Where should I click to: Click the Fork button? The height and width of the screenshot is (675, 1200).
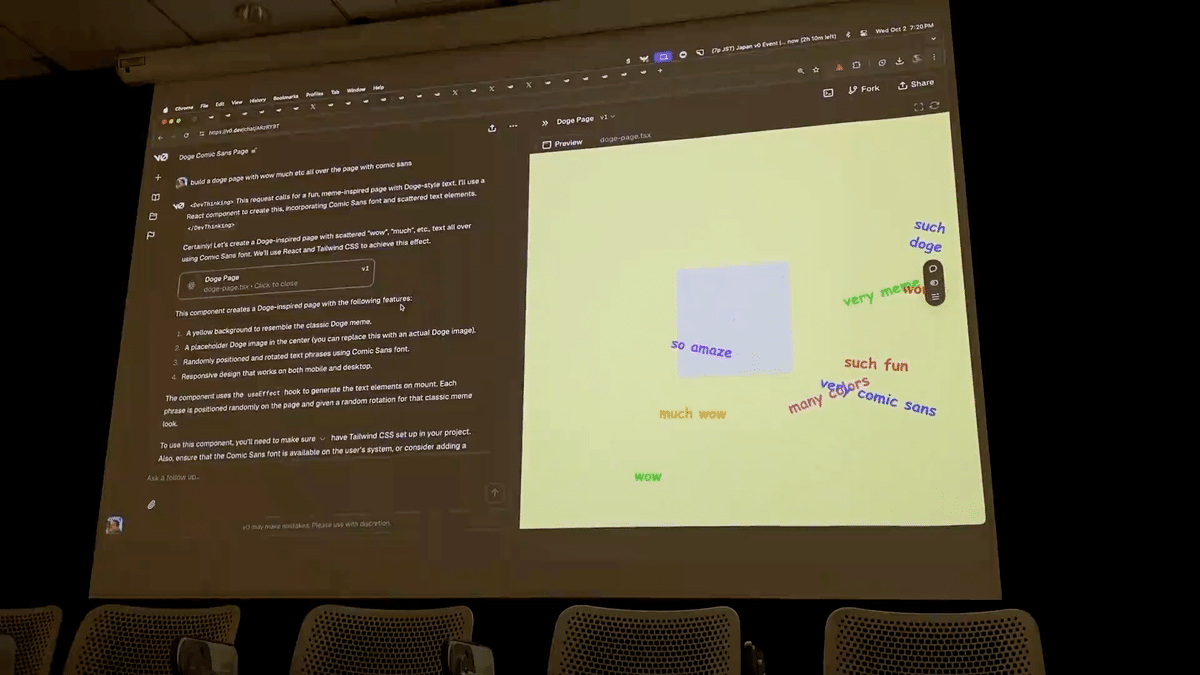tap(864, 89)
